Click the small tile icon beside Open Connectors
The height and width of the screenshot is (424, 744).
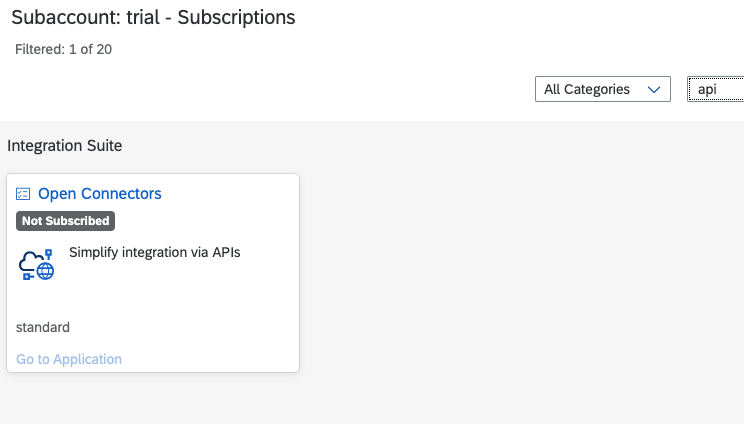point(24,194)
